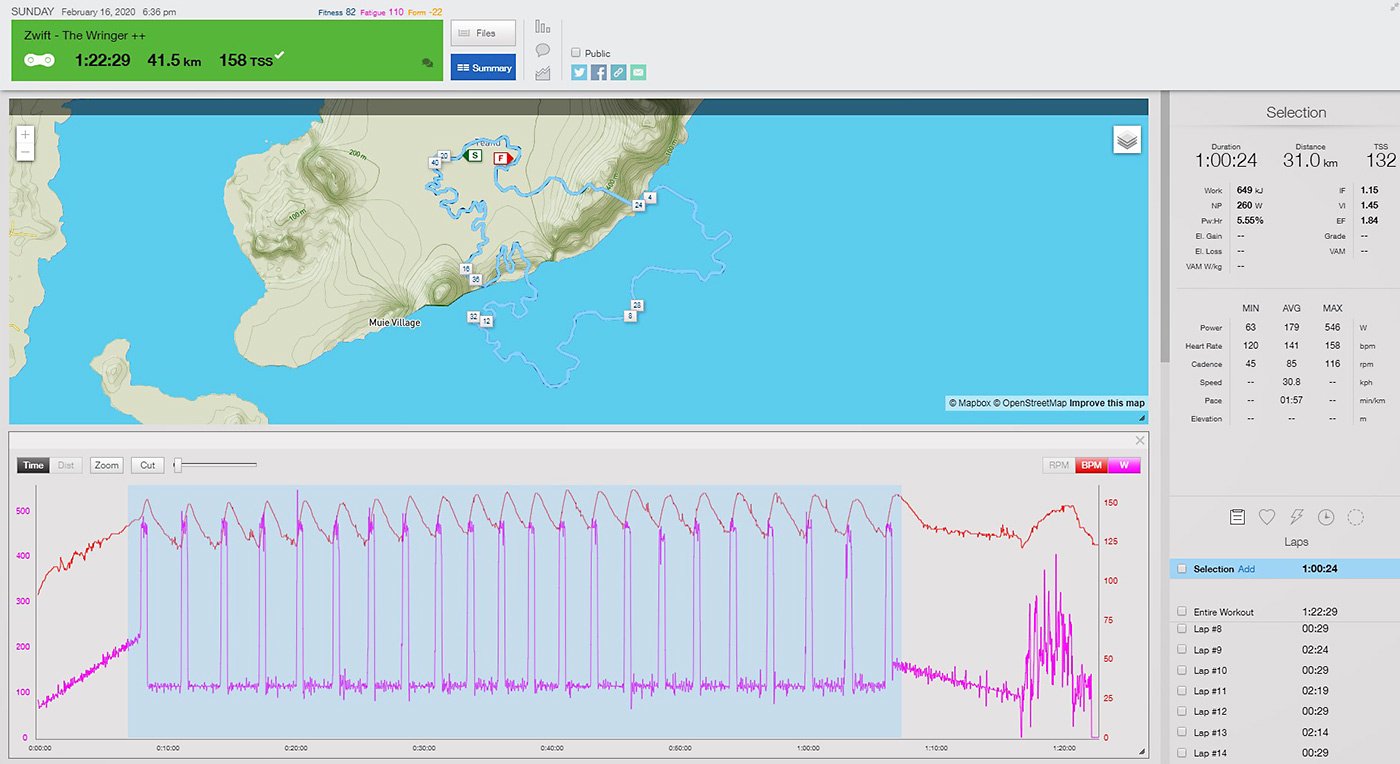Show power zones lightning icon
1400x764 pixels.
pos(1297,517)
